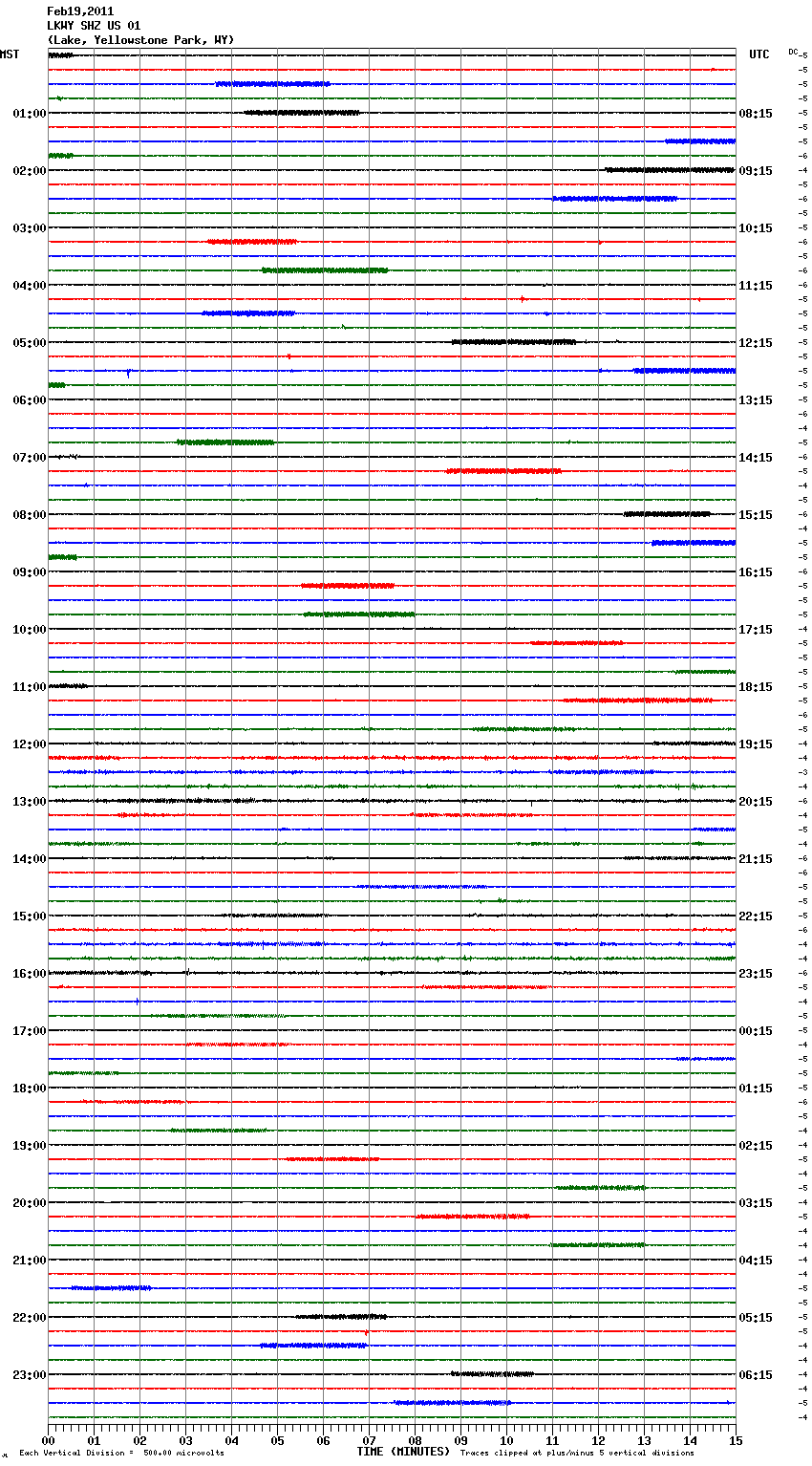Select the MST time label '11:00'
The height and width of the screenshot is (1466, 812).
(30, 687)
